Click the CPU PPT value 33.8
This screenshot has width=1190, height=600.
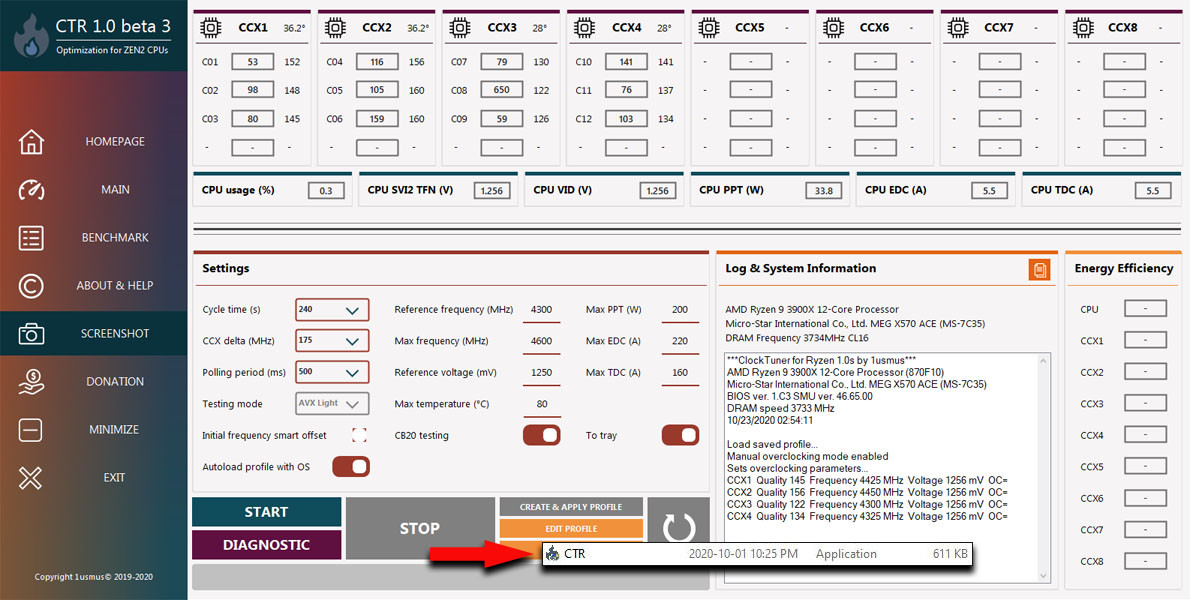click(823, 190)
